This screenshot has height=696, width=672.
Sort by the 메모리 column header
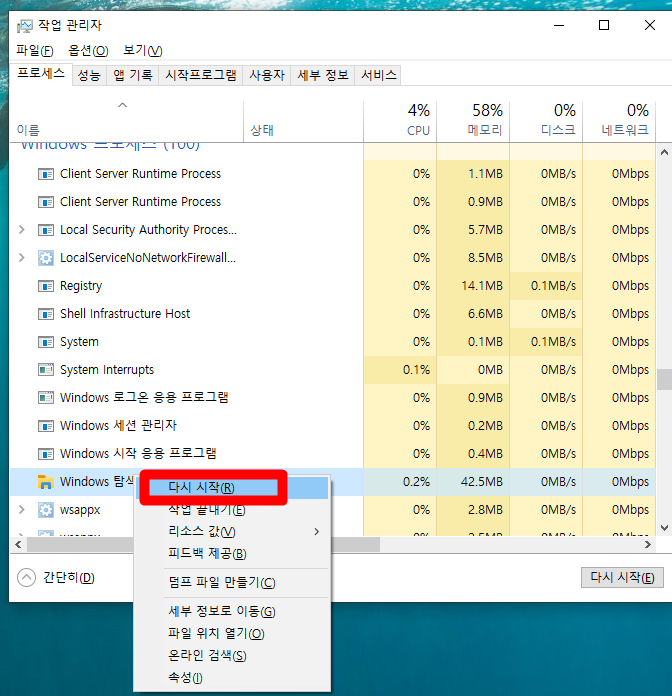point(473,122)
